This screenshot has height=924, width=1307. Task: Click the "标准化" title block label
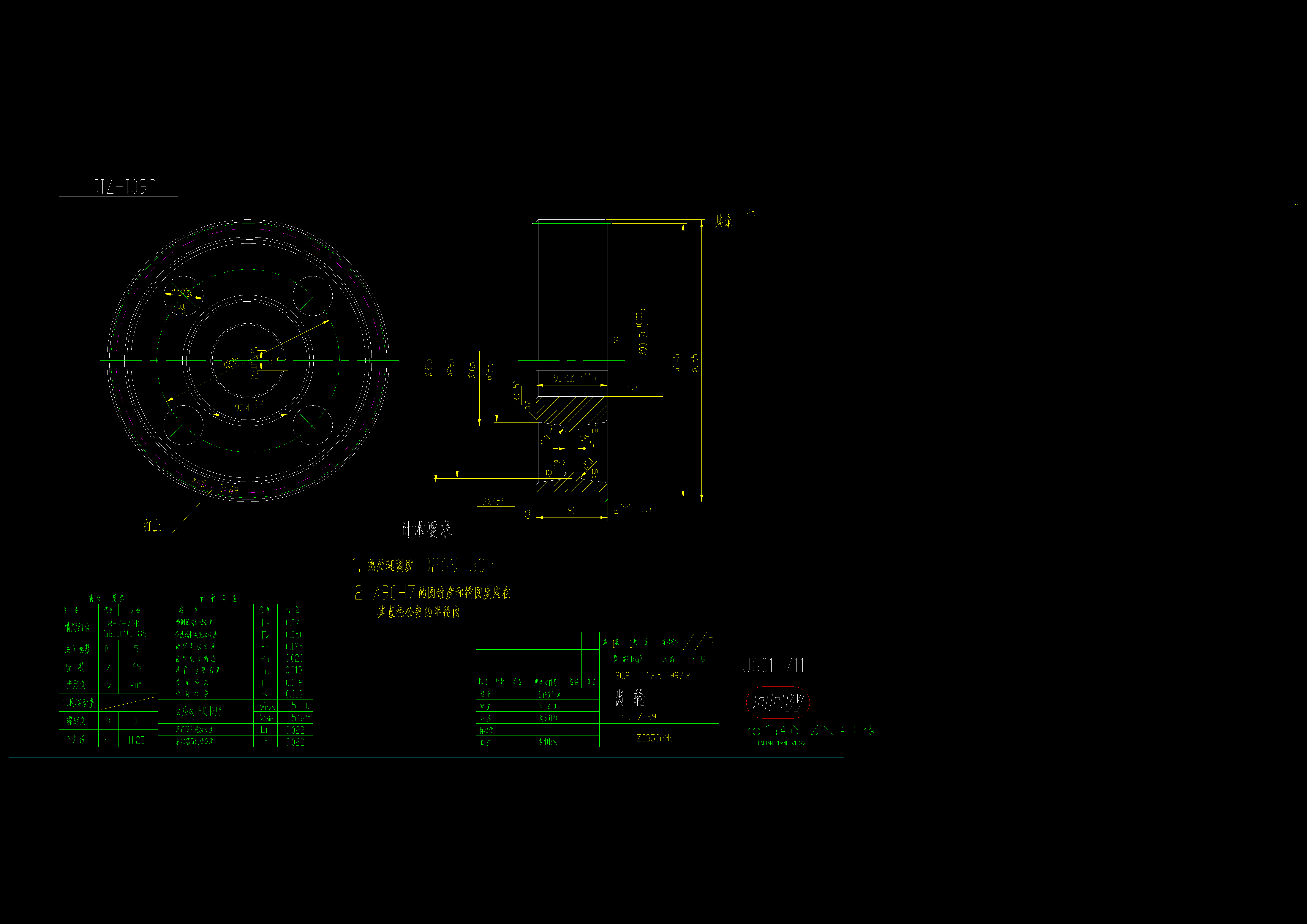coord(486,730)
